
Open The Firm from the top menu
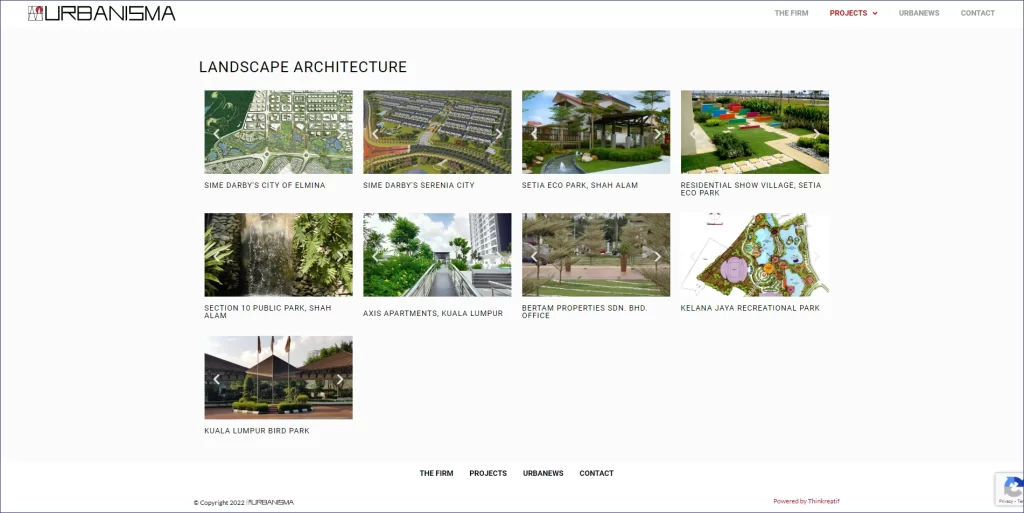coord(791,13)
